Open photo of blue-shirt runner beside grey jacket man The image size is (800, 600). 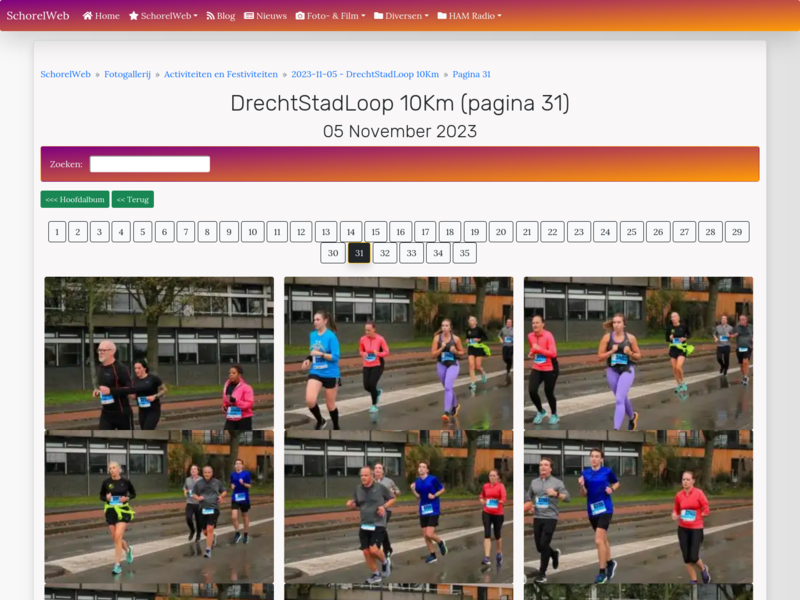click(x=638, y=507)
